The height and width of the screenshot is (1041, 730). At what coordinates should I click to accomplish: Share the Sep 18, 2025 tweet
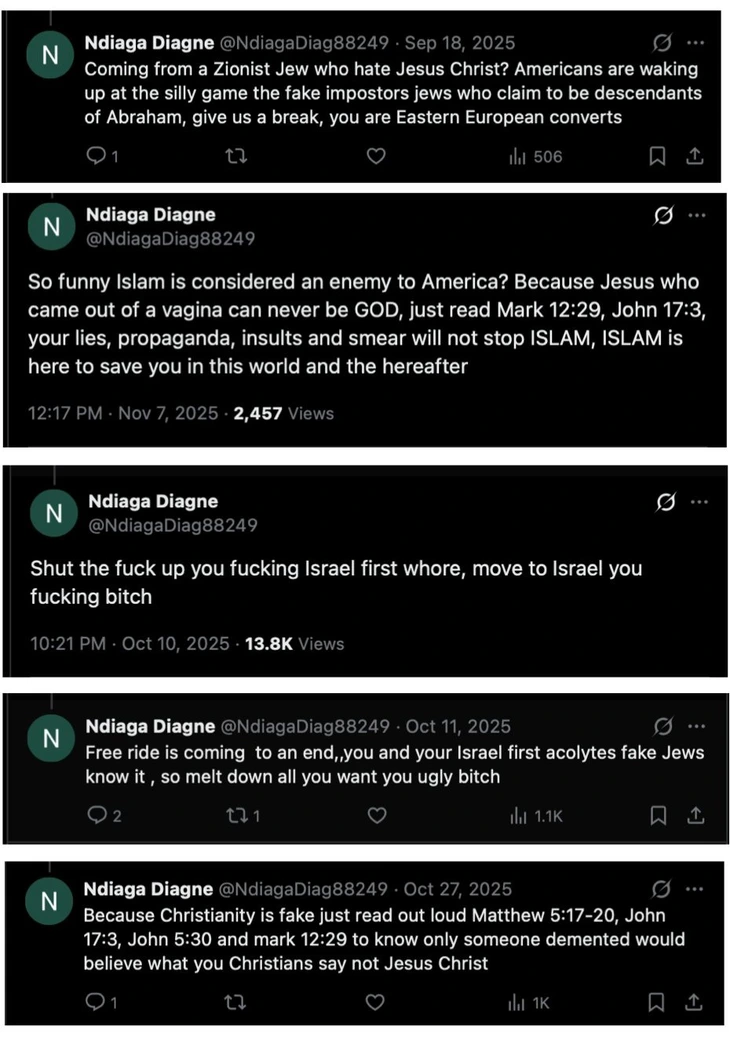[695, 156]
